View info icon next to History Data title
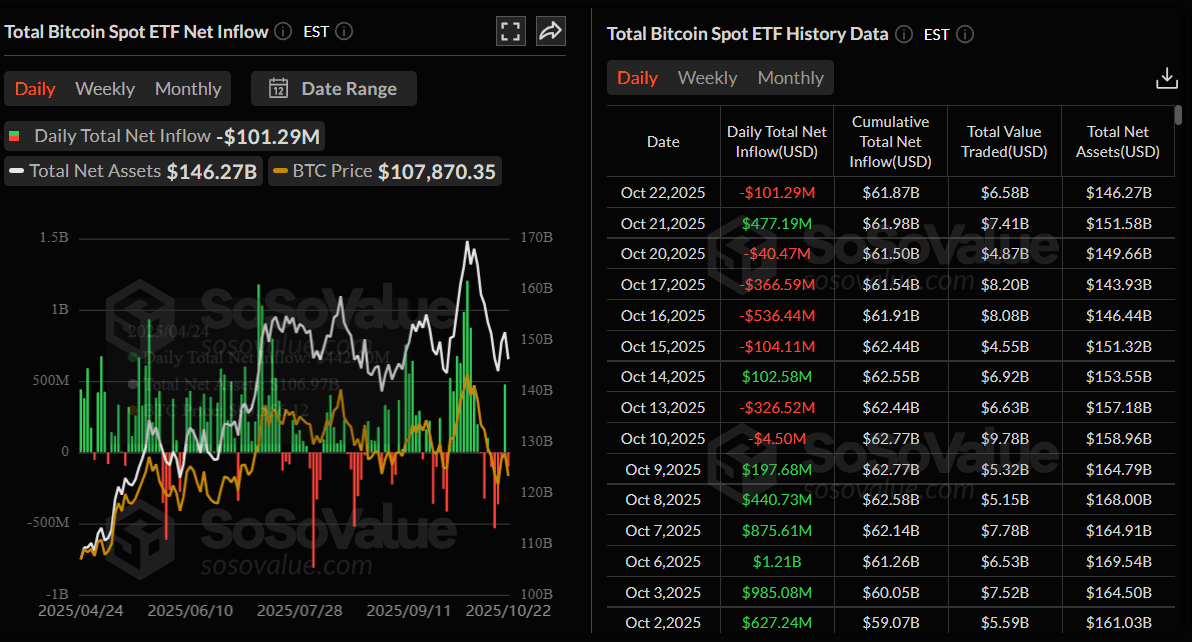This screenshot has height=642, width=1192. (x=903, y=34)
